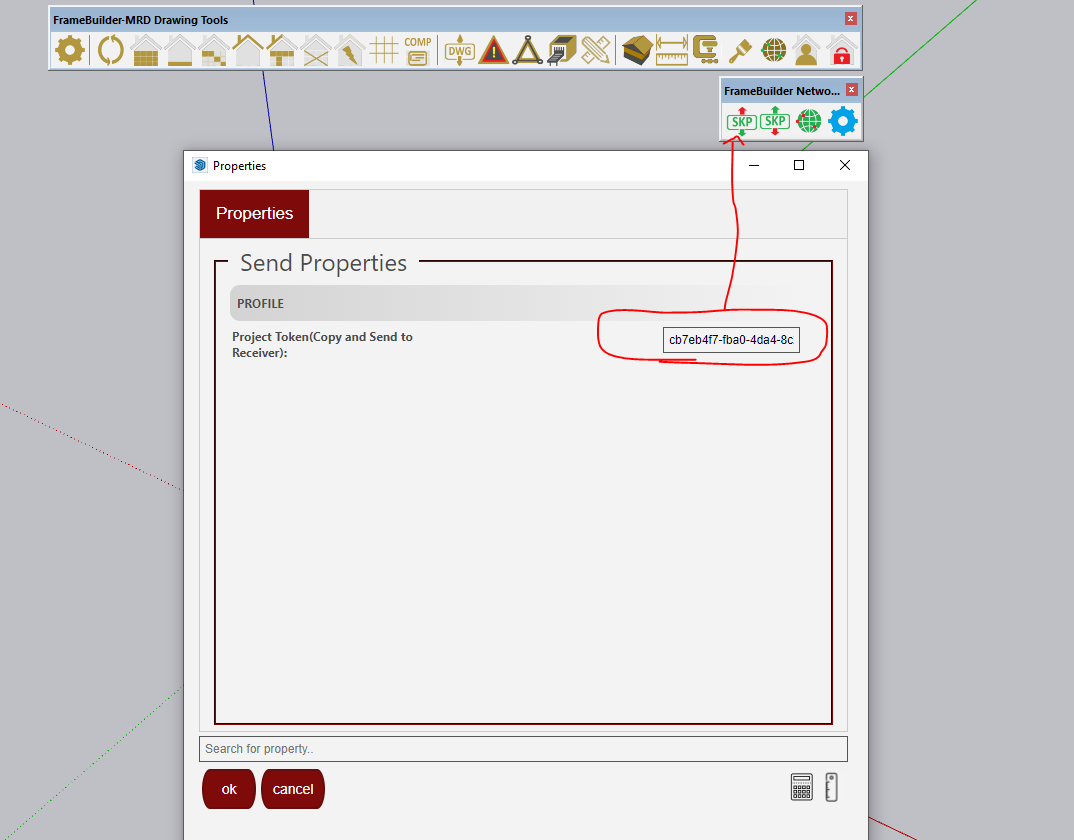Focus the Search for property field
Viewport: 1074px width, 840px height.
[523, 749]
